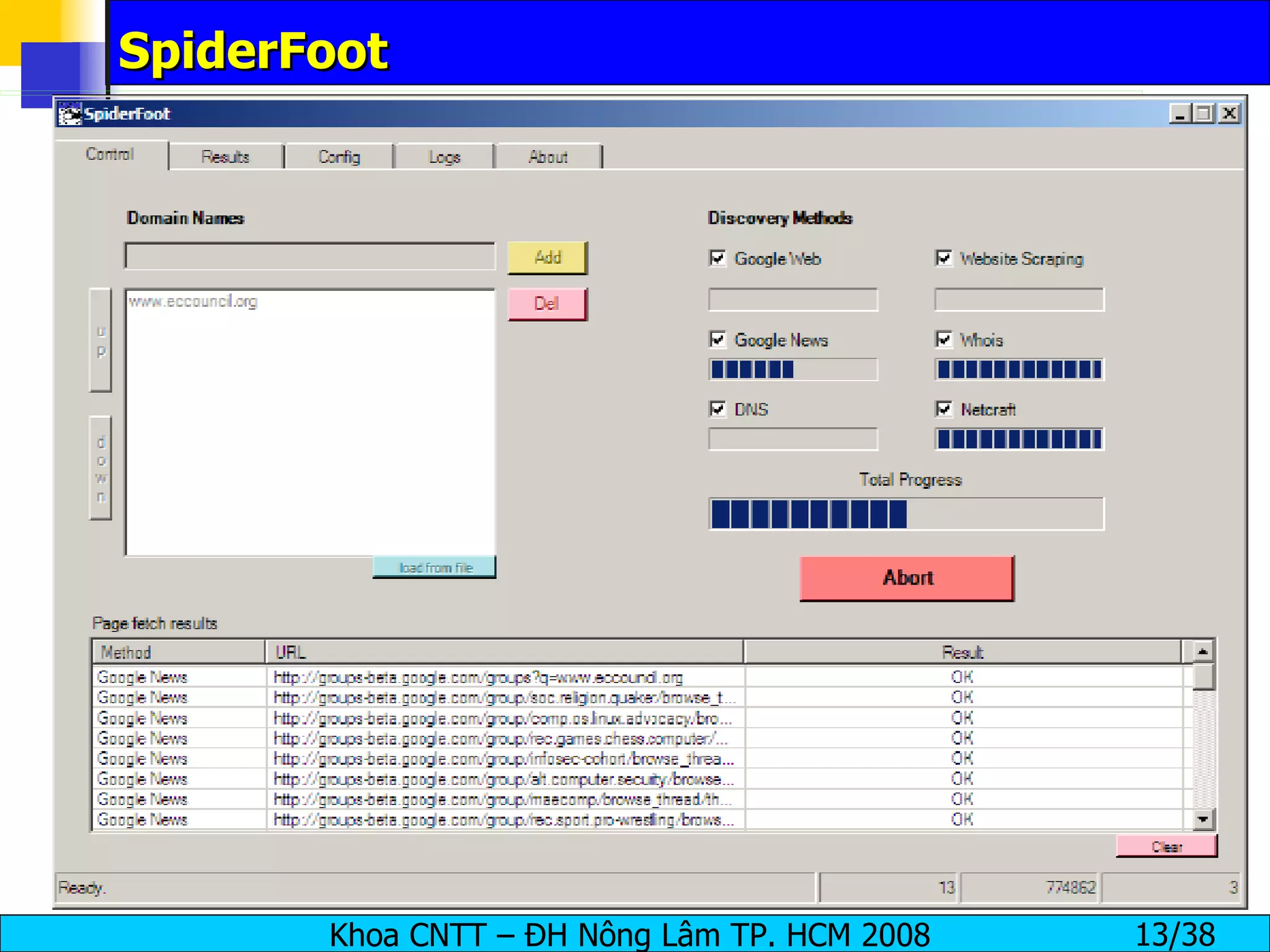The image size is (1270, 952).
Task: Click the red Abort button
Action: pos(907,578)
